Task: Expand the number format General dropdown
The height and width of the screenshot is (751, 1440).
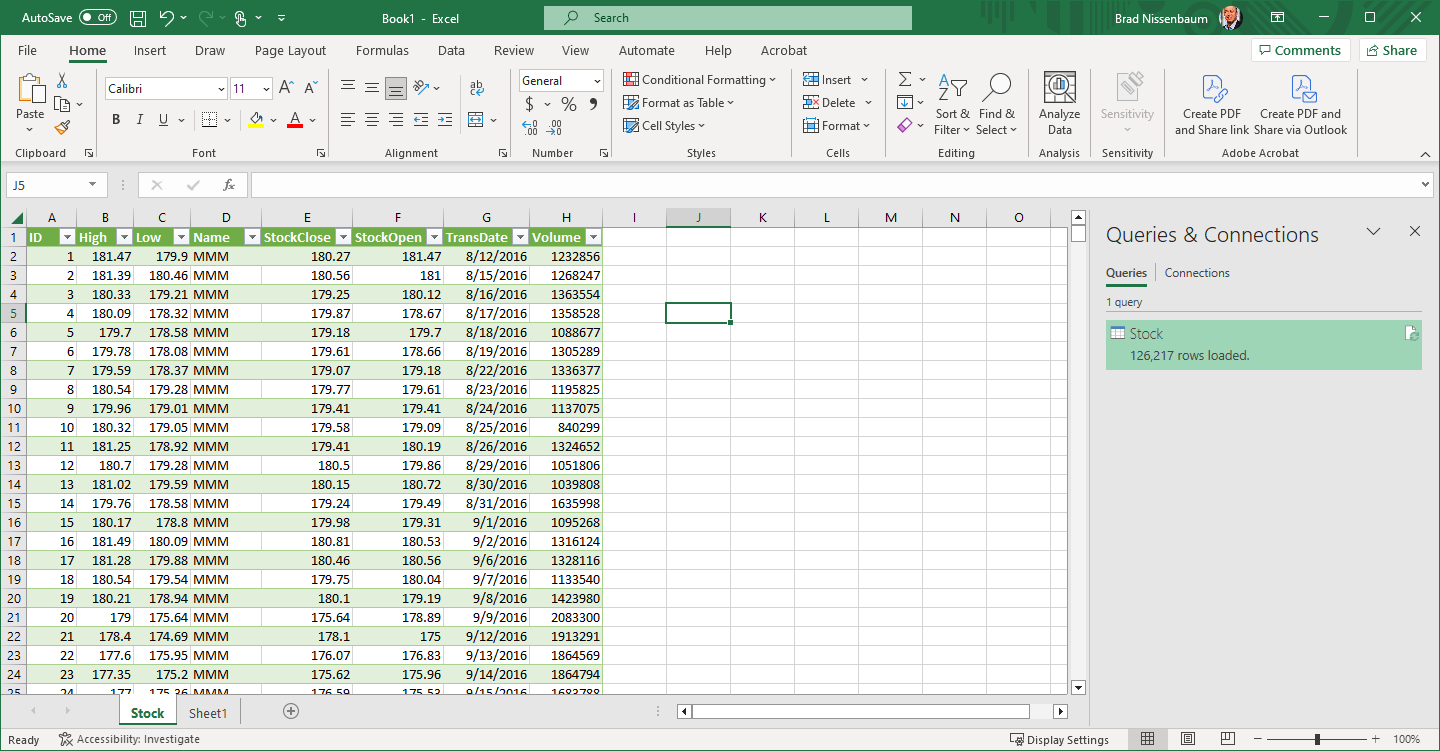Action: (597, 81)
